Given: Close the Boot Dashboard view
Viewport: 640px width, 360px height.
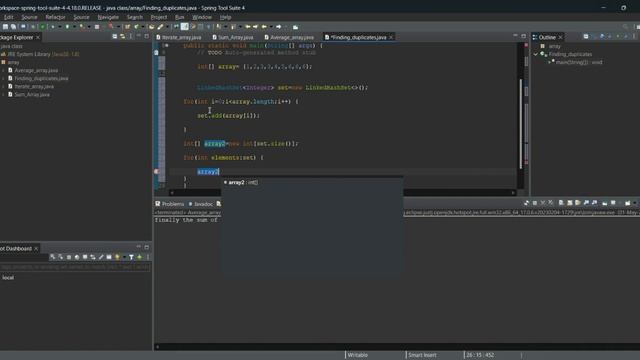Looking at the screenshot, I should (x=36, y=248).
